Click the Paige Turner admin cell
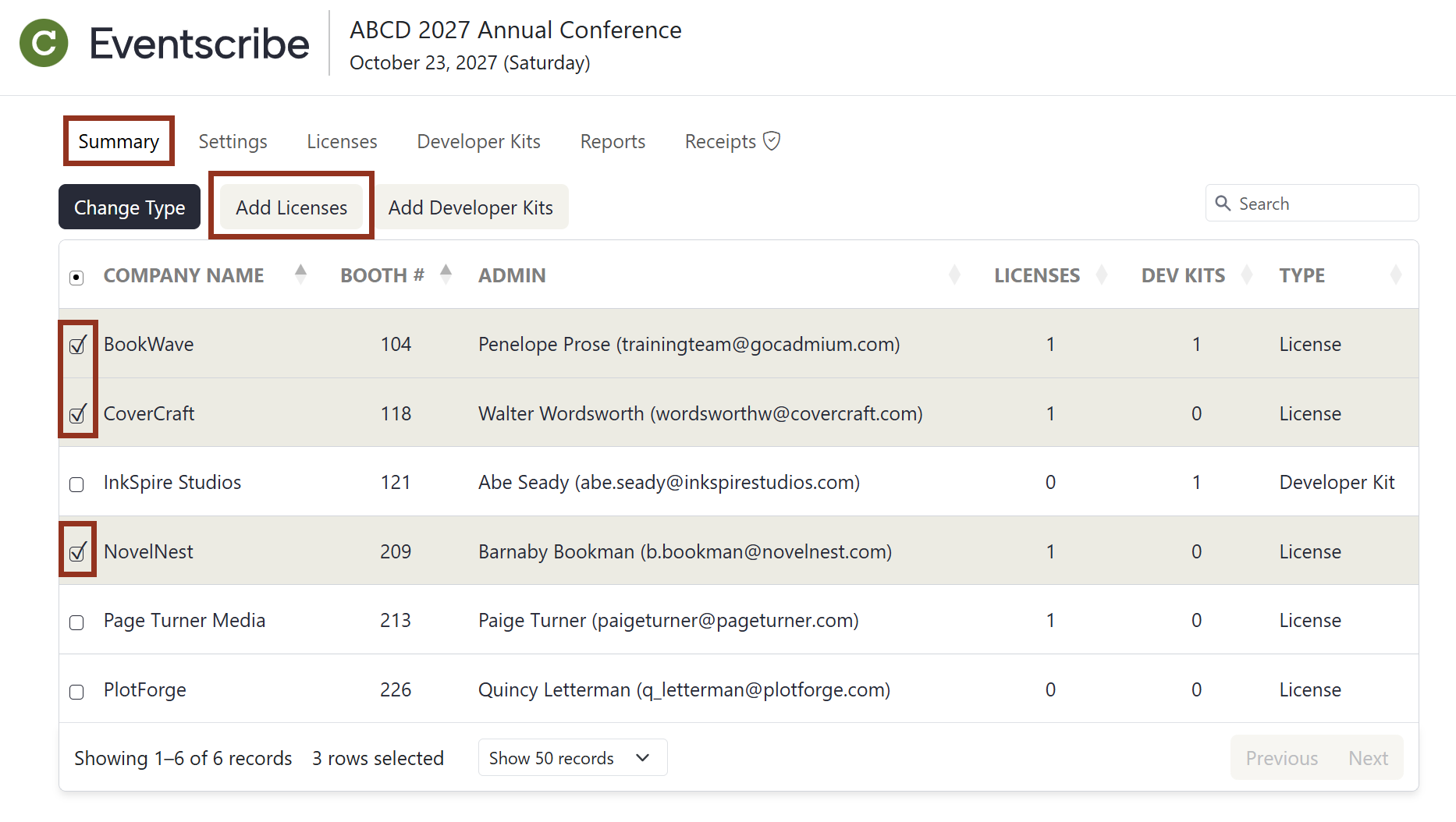 669,620
